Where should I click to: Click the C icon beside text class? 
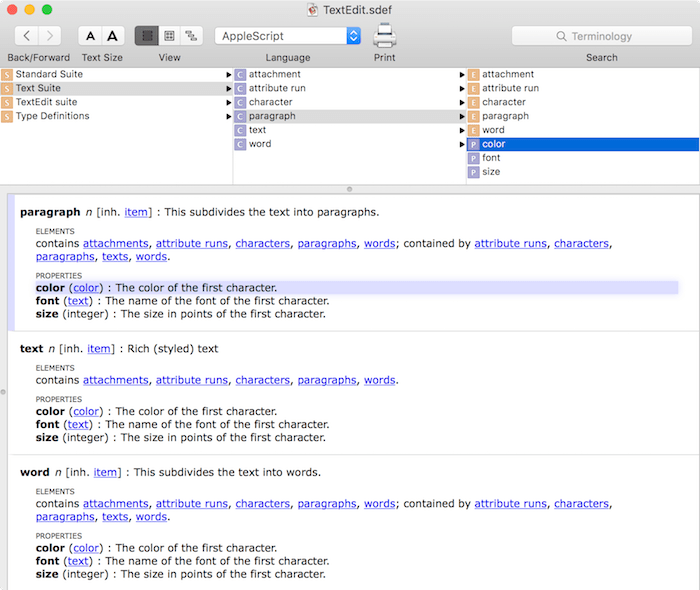(x=240, y=130)
